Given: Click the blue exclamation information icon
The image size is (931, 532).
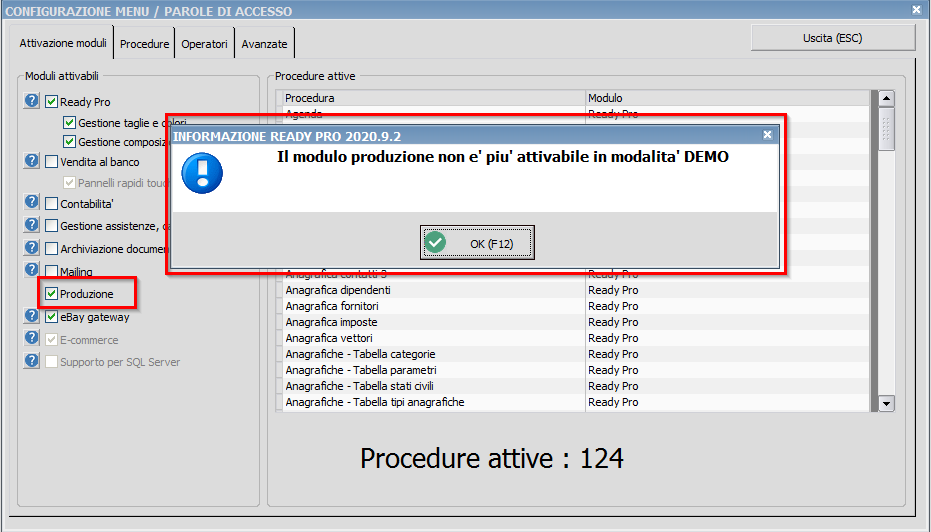Looking at the screenshot, I should (202, 173).
